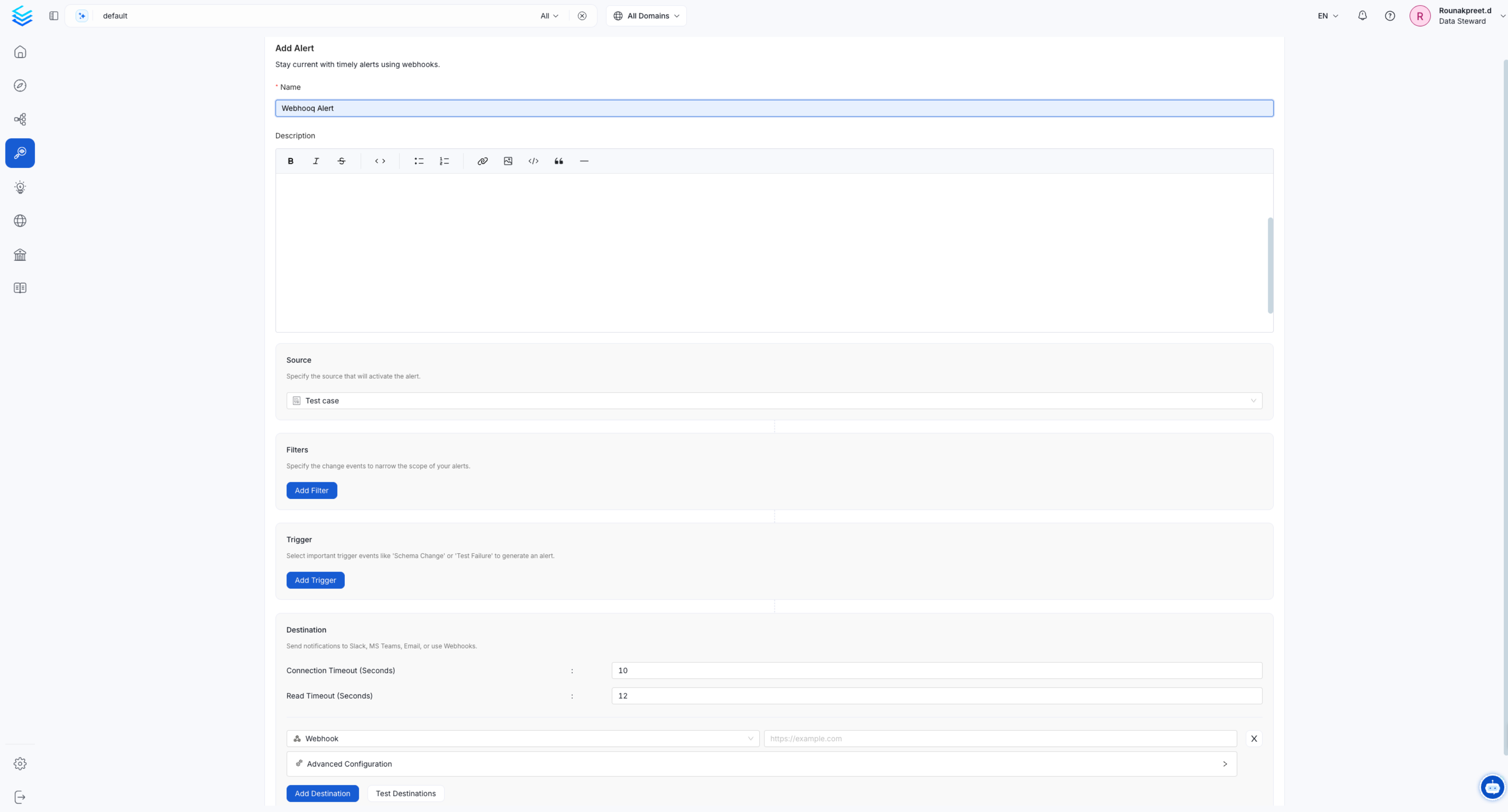This screenshot has width=1508, height=812.
Task: Open EN language menu
Action: point(1328,16)
